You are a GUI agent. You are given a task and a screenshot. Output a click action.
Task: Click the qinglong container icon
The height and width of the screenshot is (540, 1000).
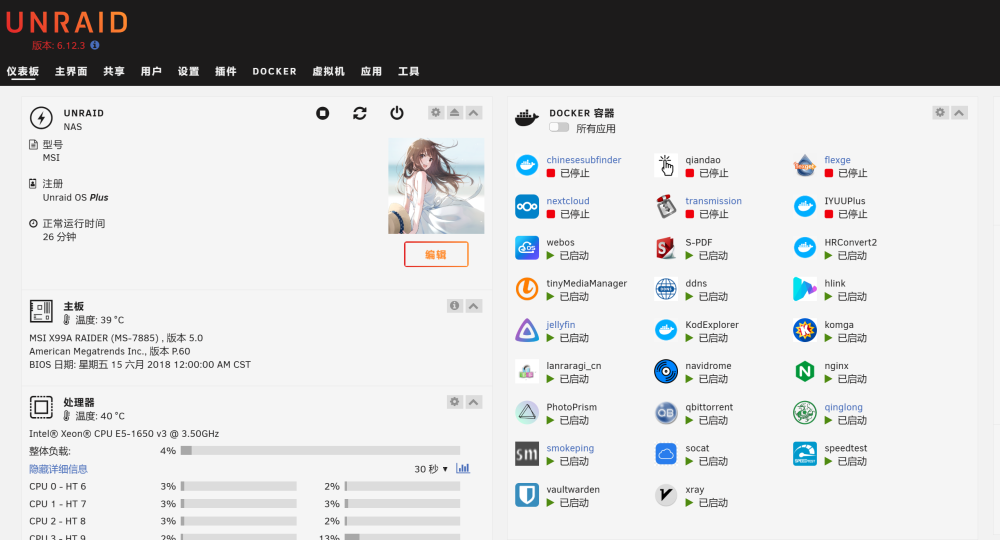click(x=805, y=412)
